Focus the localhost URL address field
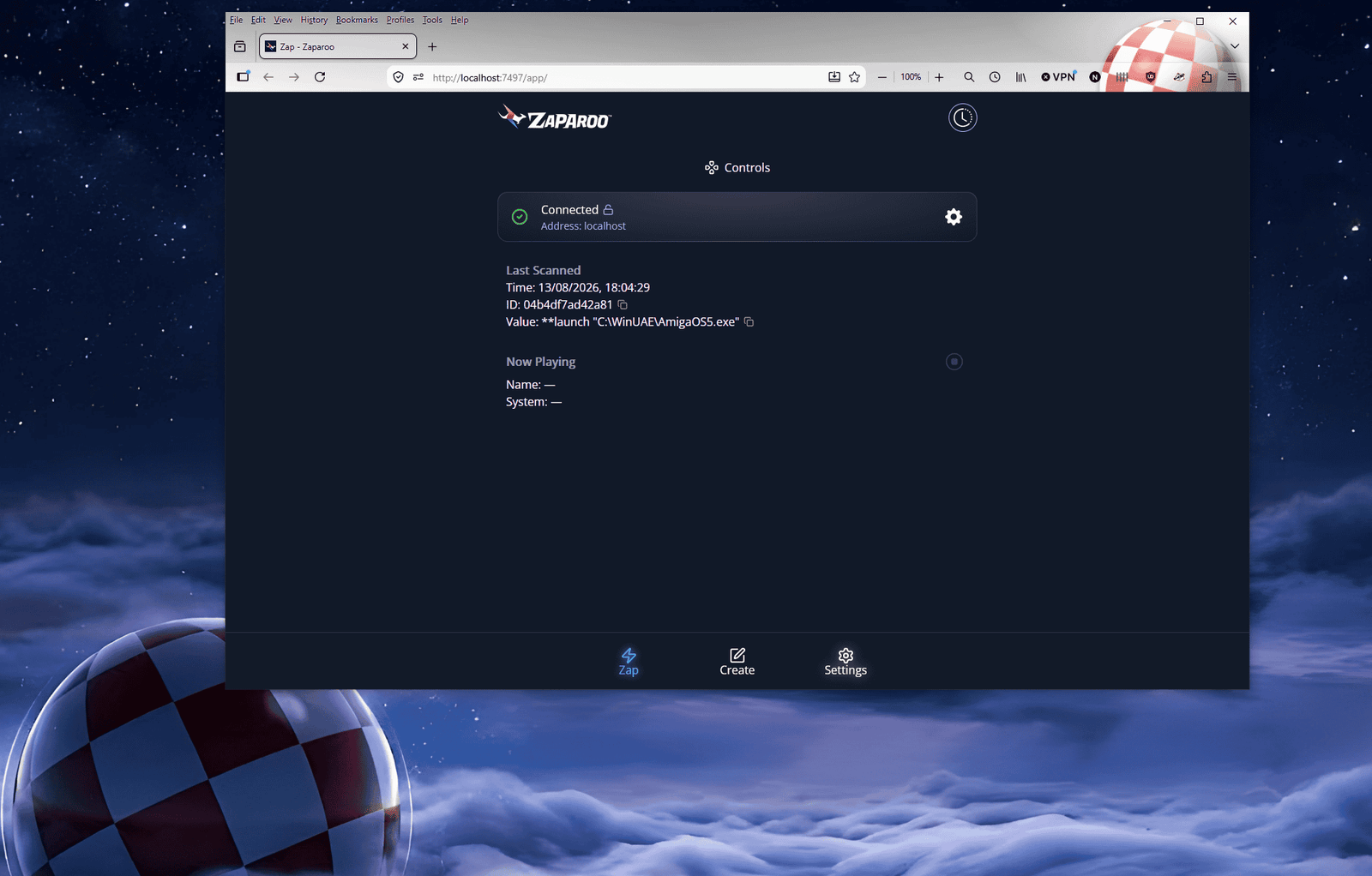The height and width of the screenshot is (876, 1372). [x=626, y=77]
